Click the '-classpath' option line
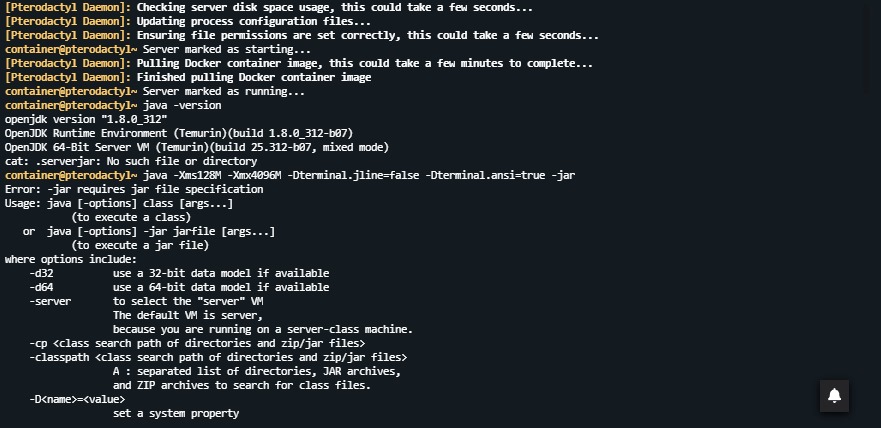Viewport: 881px width, 428px height. tap(218, 357)
